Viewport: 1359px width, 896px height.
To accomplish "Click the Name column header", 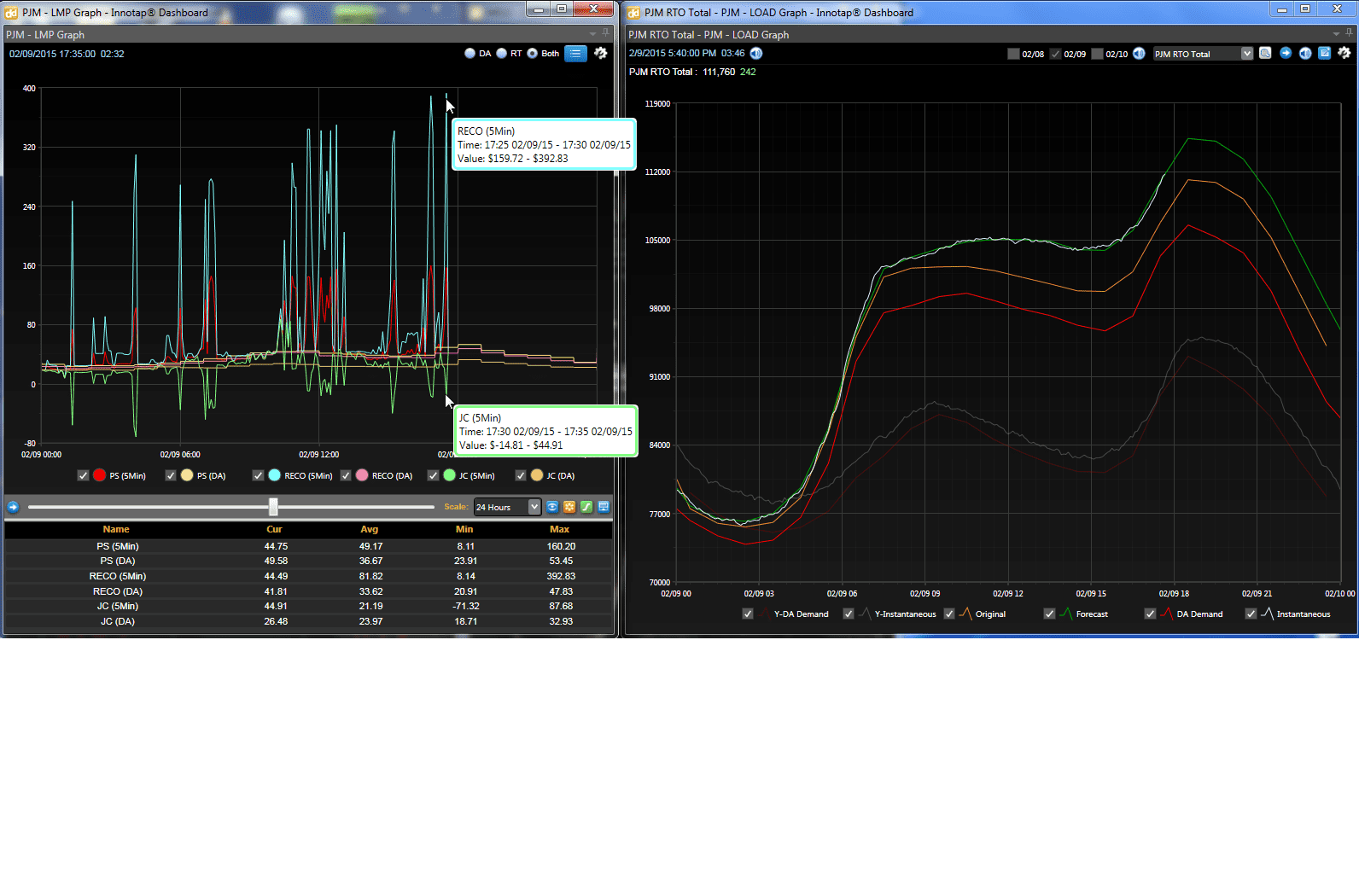I will [x=116, y=529].
